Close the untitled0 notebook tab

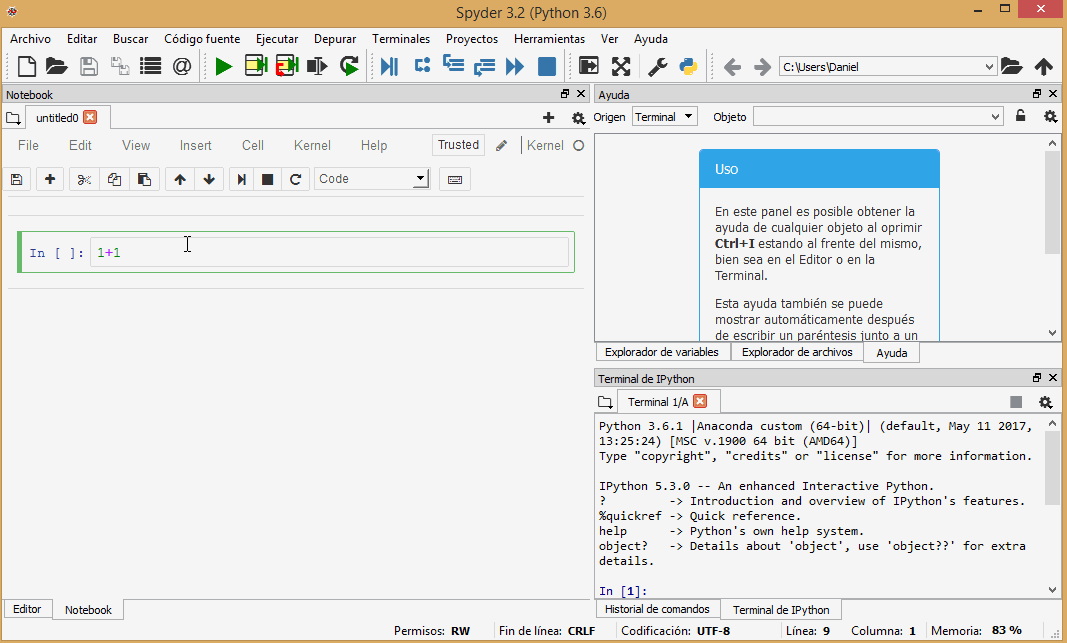(90, 117)
